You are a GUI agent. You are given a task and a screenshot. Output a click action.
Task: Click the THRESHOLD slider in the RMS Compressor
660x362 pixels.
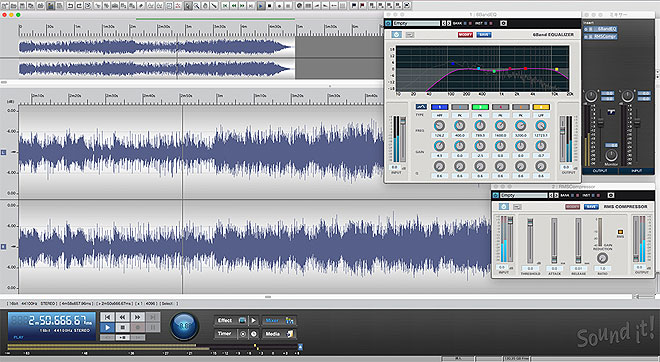pos(530,241)
